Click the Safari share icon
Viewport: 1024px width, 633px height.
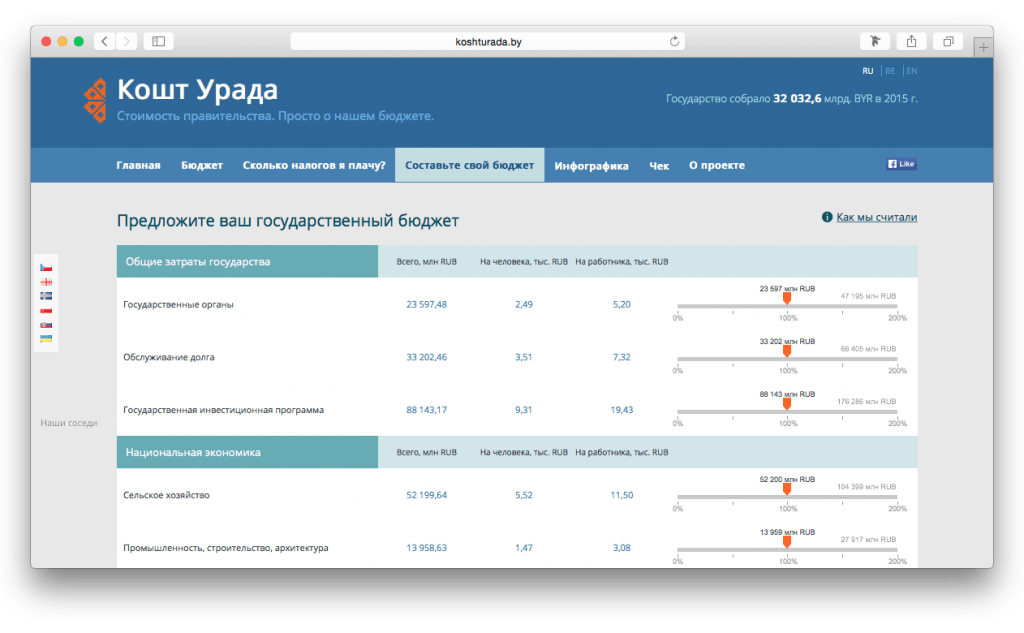click(910, 41)
